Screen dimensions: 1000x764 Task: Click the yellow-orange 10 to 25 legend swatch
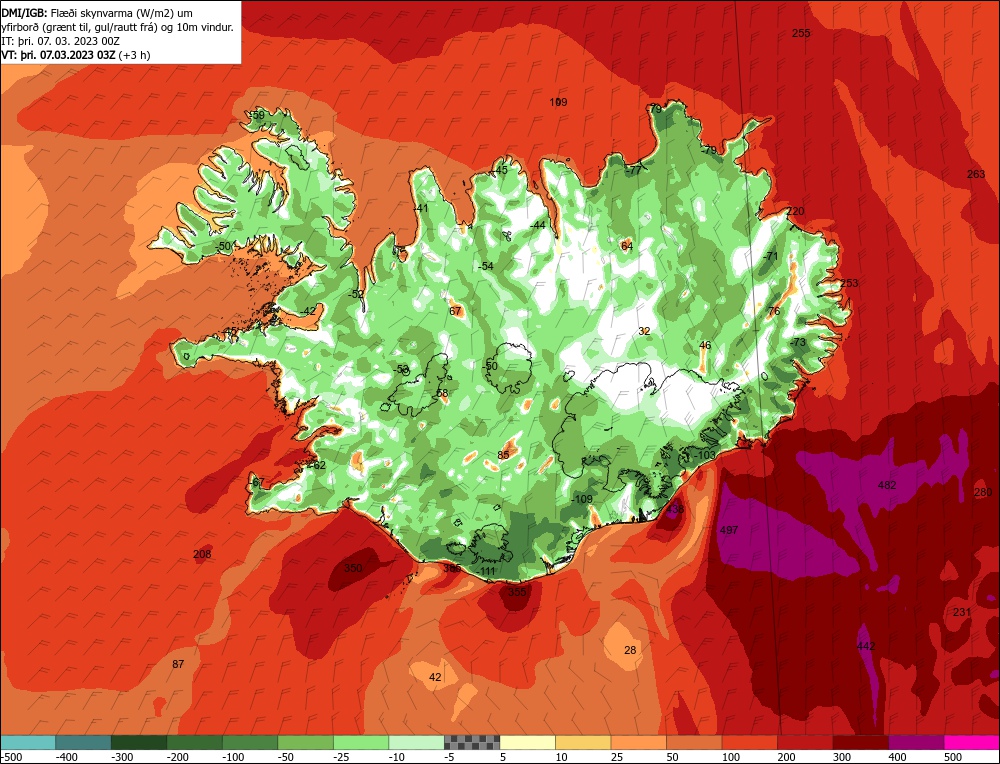pyautogui.click(x=583, y=742)
